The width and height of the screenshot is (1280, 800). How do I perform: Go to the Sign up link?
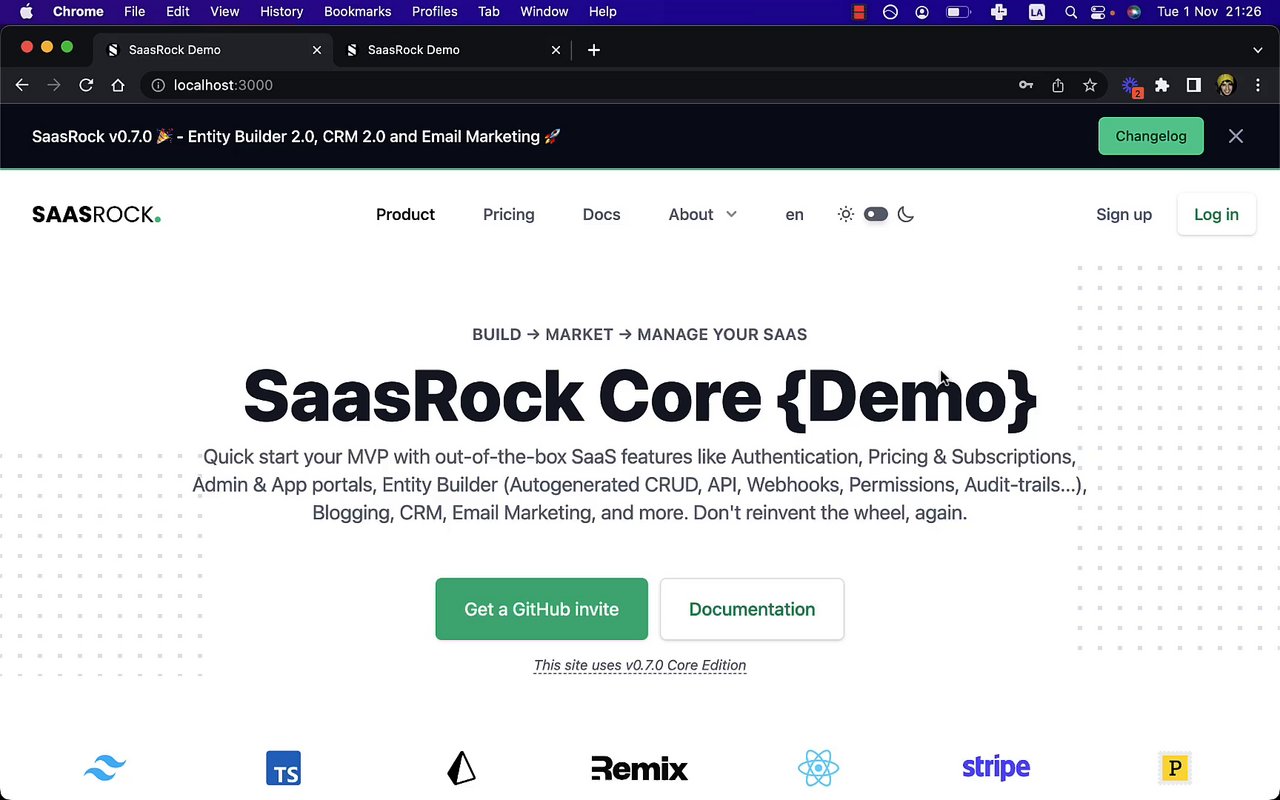tap(1124, 214)
